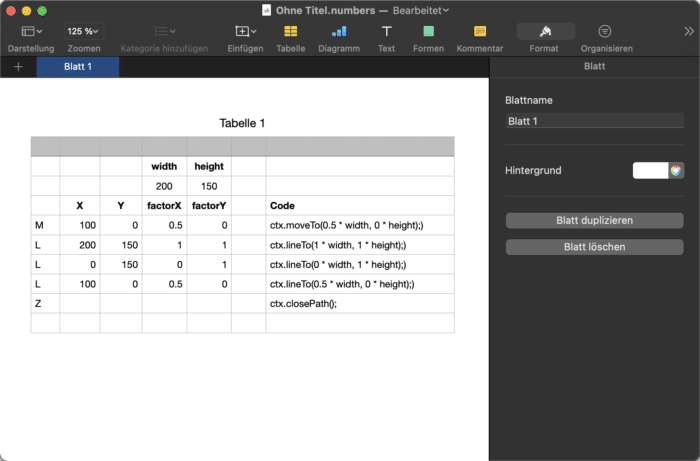Click the document icon in title bar
700x461 pixels.
(x=267, y=10)
